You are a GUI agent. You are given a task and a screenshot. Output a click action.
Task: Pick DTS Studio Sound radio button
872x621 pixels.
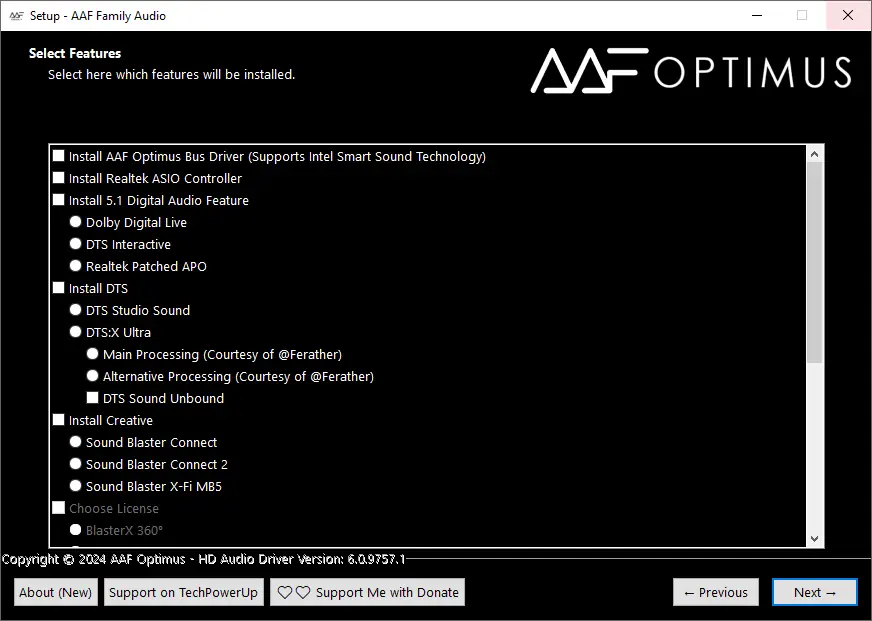click(75, 310)
